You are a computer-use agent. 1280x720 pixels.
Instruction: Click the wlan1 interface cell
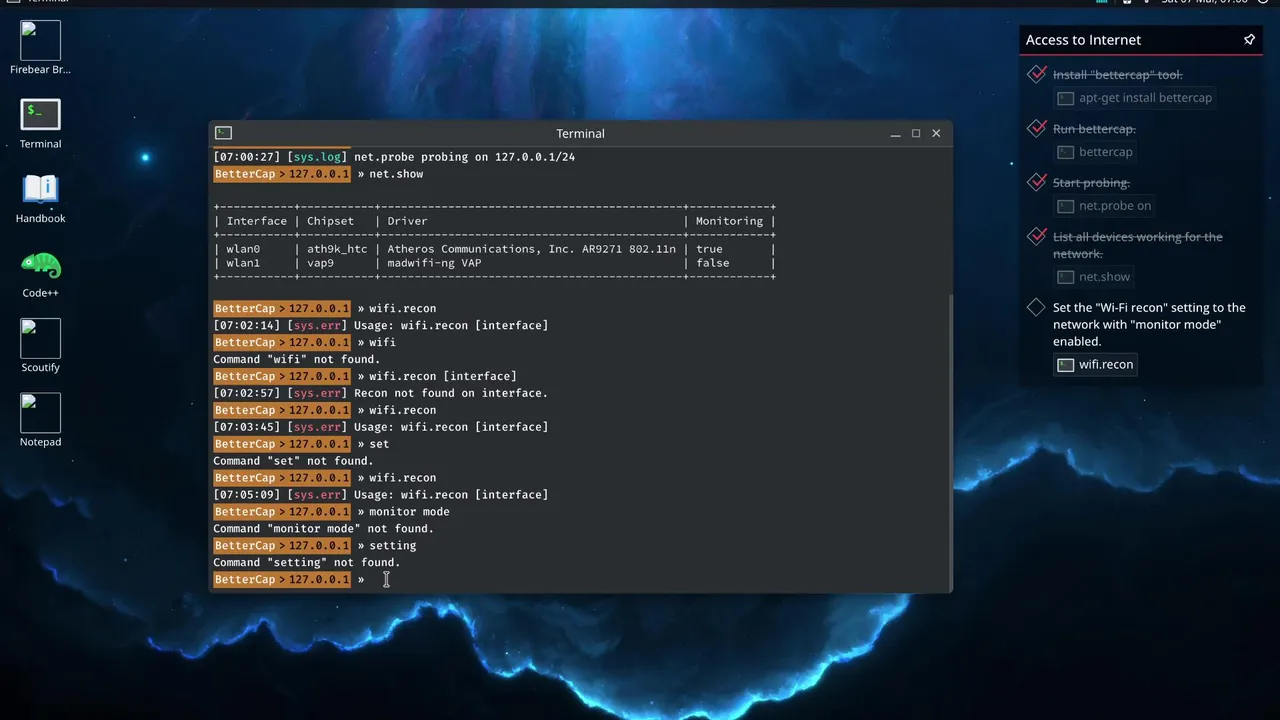[x=243, y=263]
